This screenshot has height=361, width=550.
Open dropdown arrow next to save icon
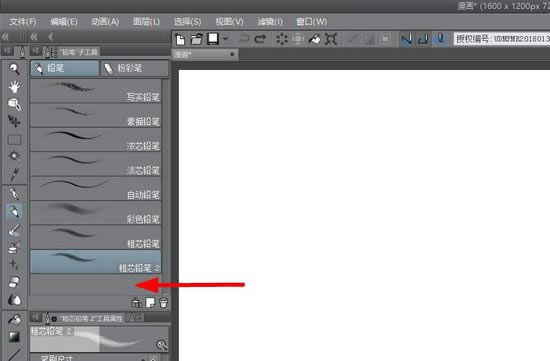226,39
